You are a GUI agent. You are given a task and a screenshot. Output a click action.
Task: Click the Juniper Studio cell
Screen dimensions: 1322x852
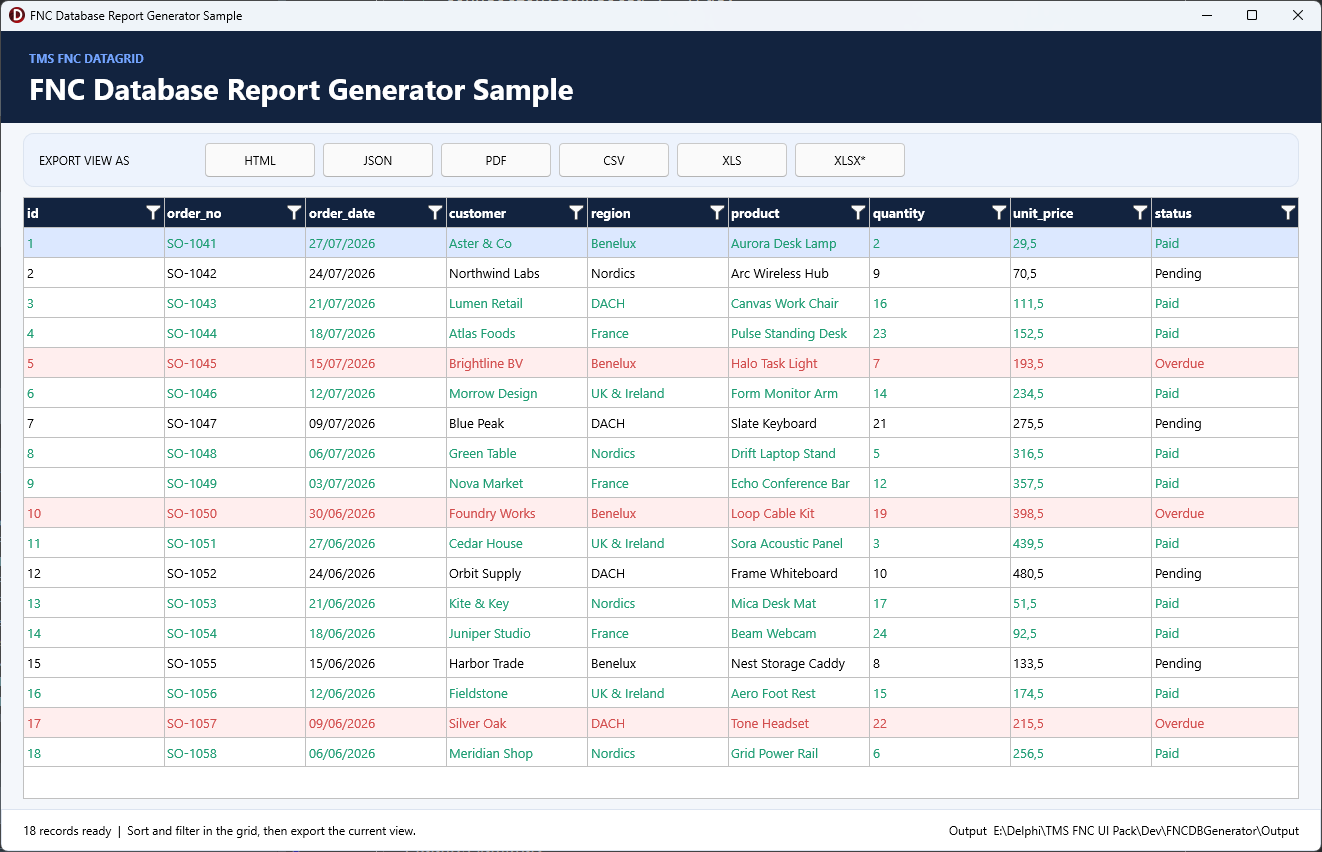click(x=517, y=633)
